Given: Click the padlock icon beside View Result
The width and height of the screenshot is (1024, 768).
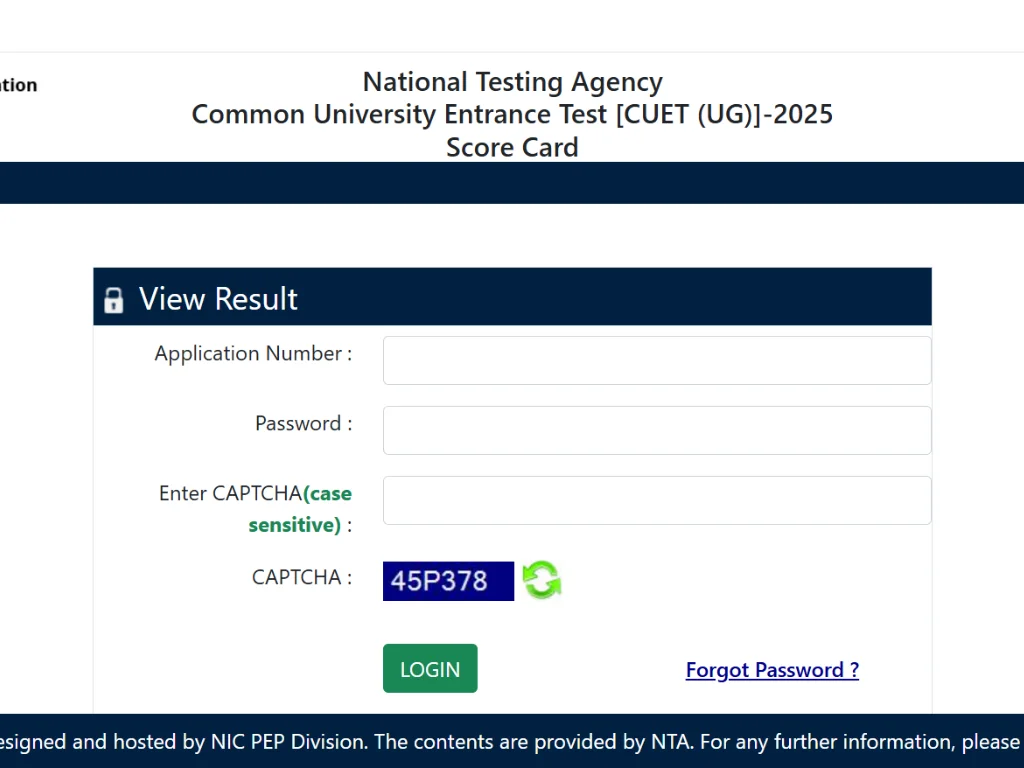Looking at the screenshot, I should click(113, 298).
